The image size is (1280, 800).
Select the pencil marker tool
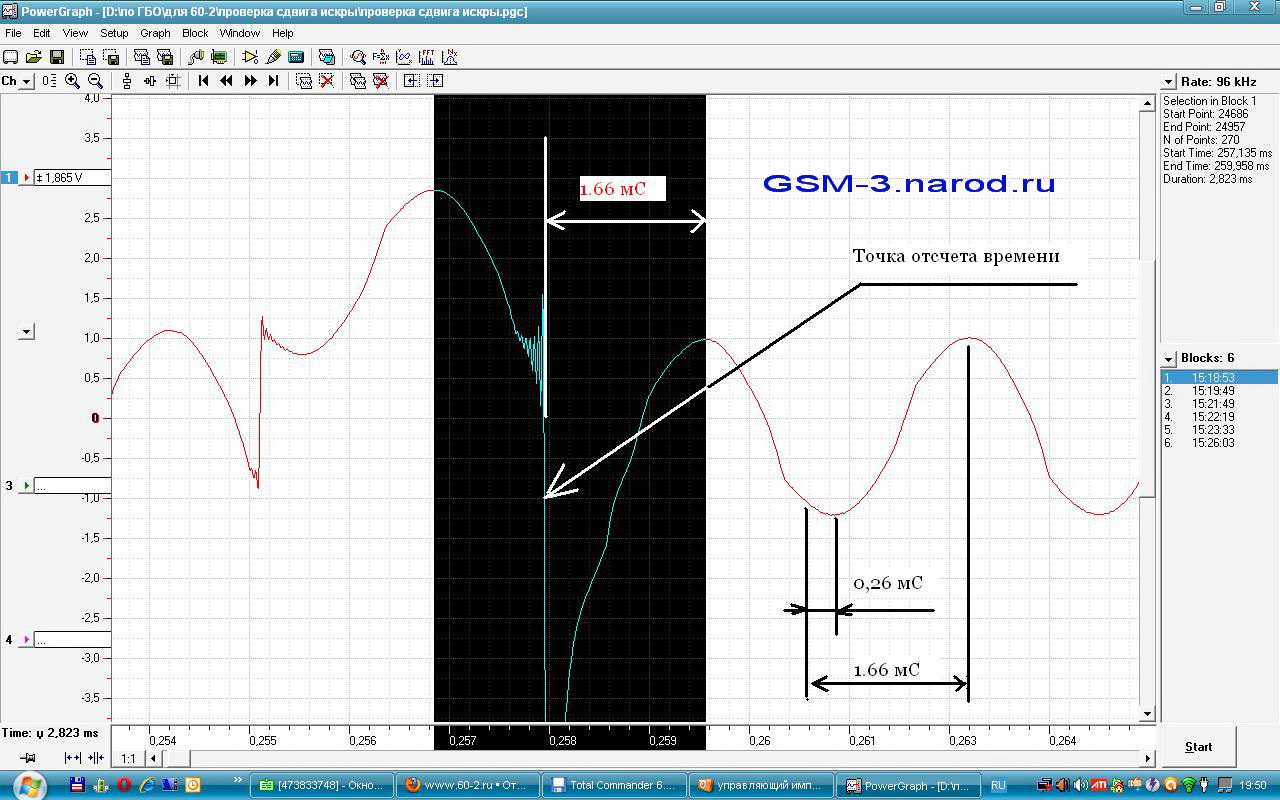tap(273, 57)
